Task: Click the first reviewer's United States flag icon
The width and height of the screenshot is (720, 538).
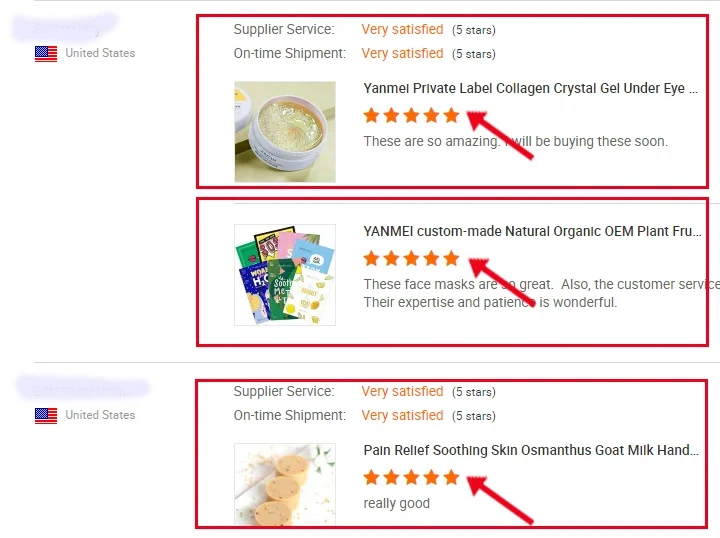Action: (x=46, y=54)
